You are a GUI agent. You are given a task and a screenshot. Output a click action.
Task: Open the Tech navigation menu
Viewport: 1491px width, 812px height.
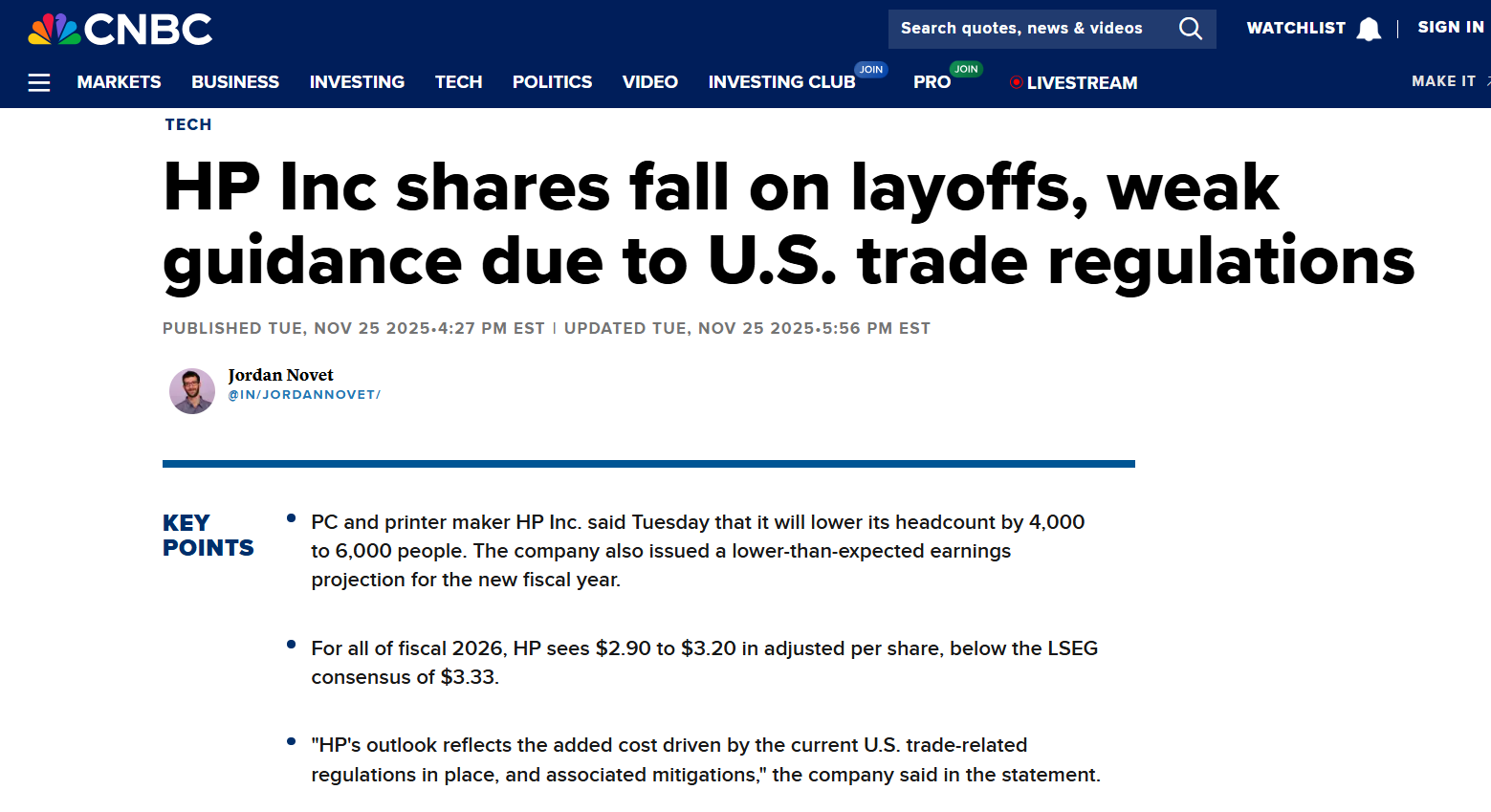pos(458,82)
